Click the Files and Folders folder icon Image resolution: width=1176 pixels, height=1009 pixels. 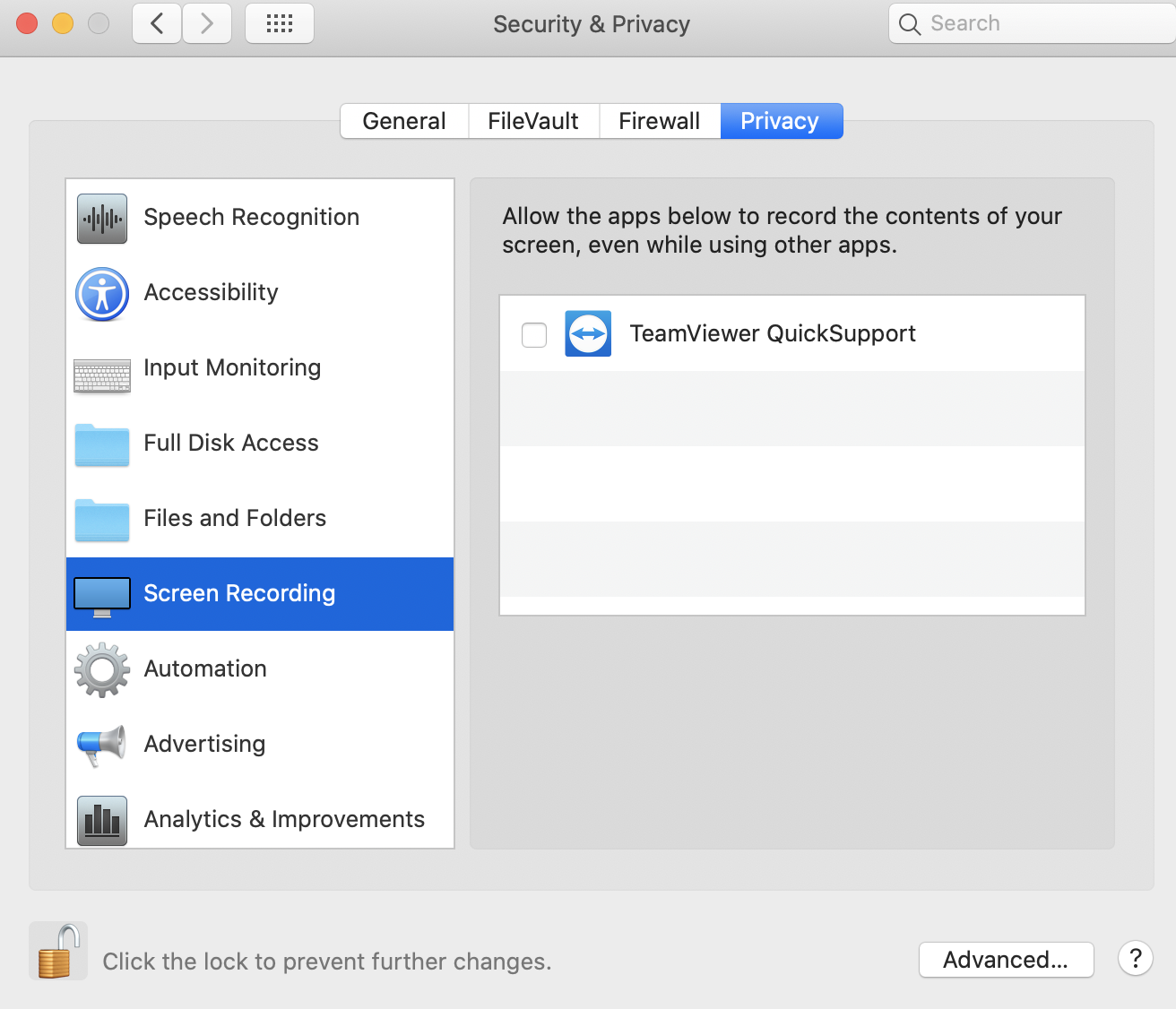coord(102,520)
